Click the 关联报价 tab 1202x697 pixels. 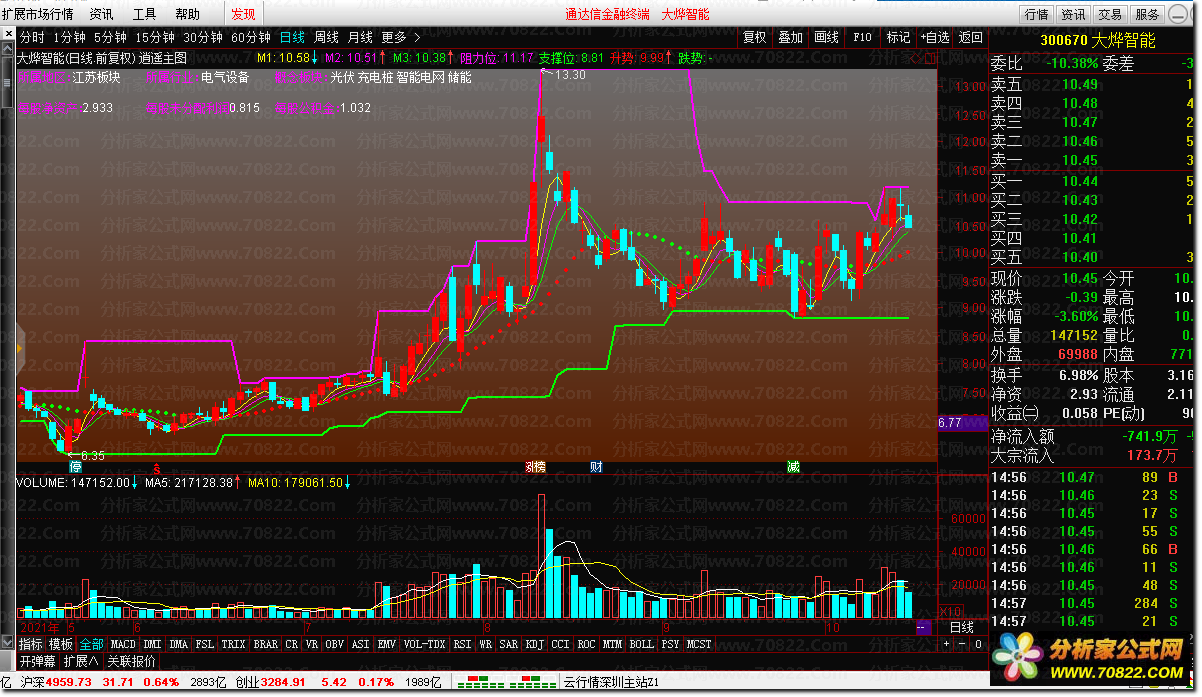pos(131,661)
